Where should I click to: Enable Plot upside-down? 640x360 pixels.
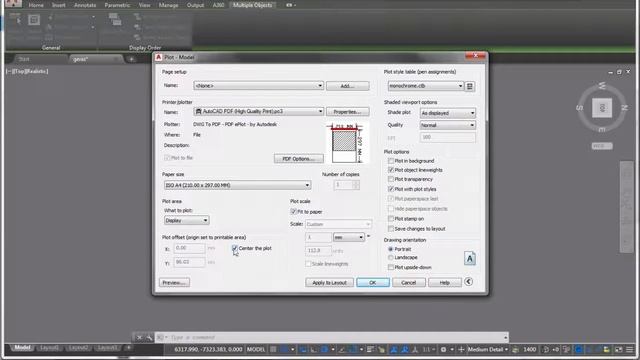click(391, 267)
